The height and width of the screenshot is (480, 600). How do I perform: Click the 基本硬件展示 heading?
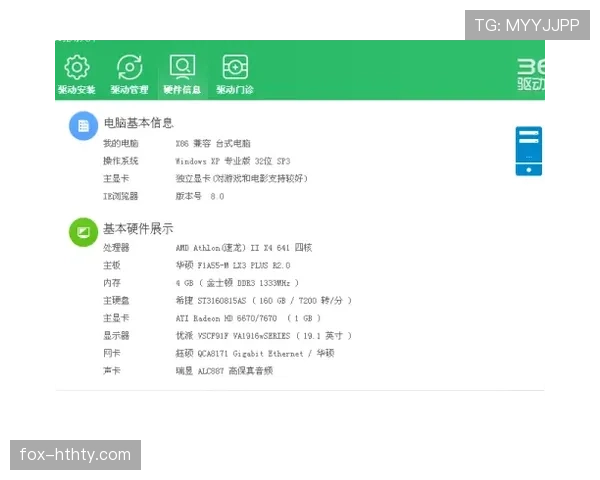[138, 229]
